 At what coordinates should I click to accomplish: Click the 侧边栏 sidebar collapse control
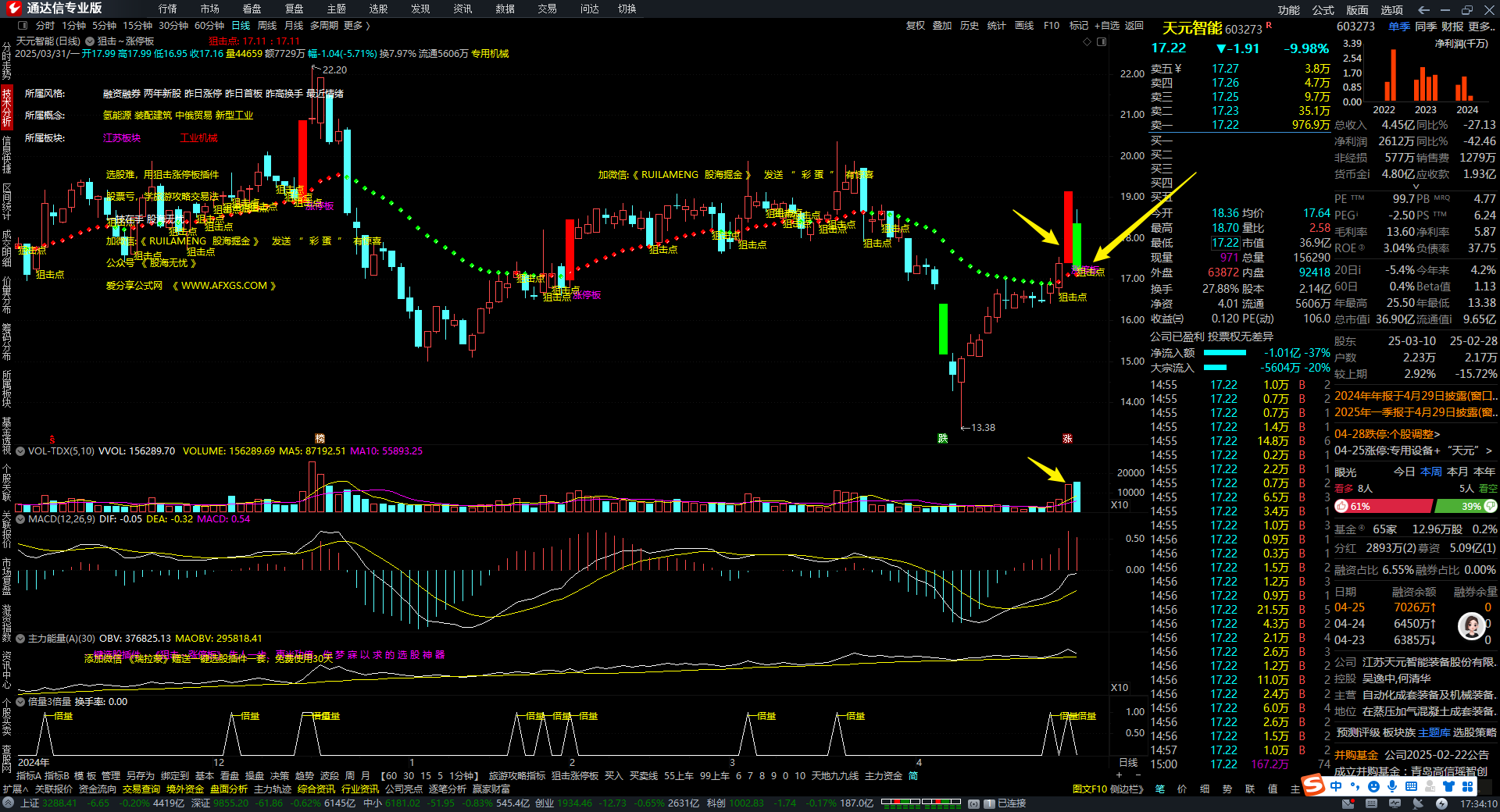1126,789
